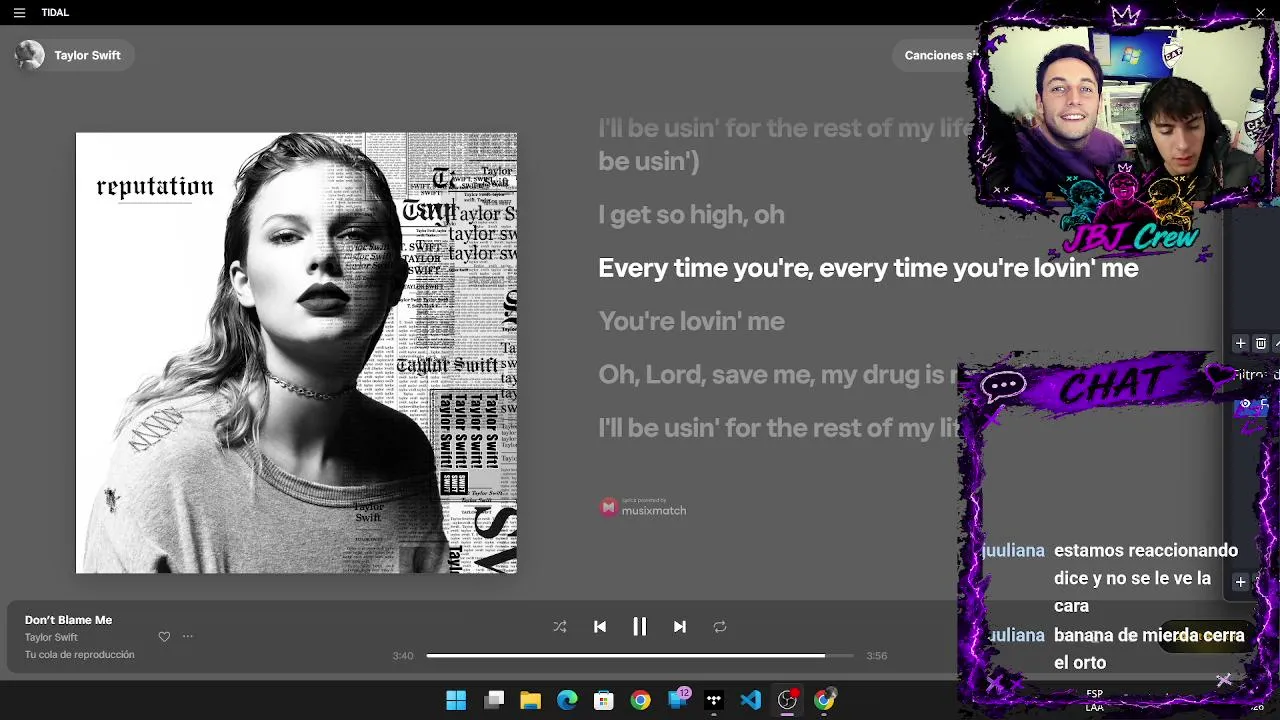
Task: Launch Microsoft Edge from the taskbar
Action: [567, 700]
